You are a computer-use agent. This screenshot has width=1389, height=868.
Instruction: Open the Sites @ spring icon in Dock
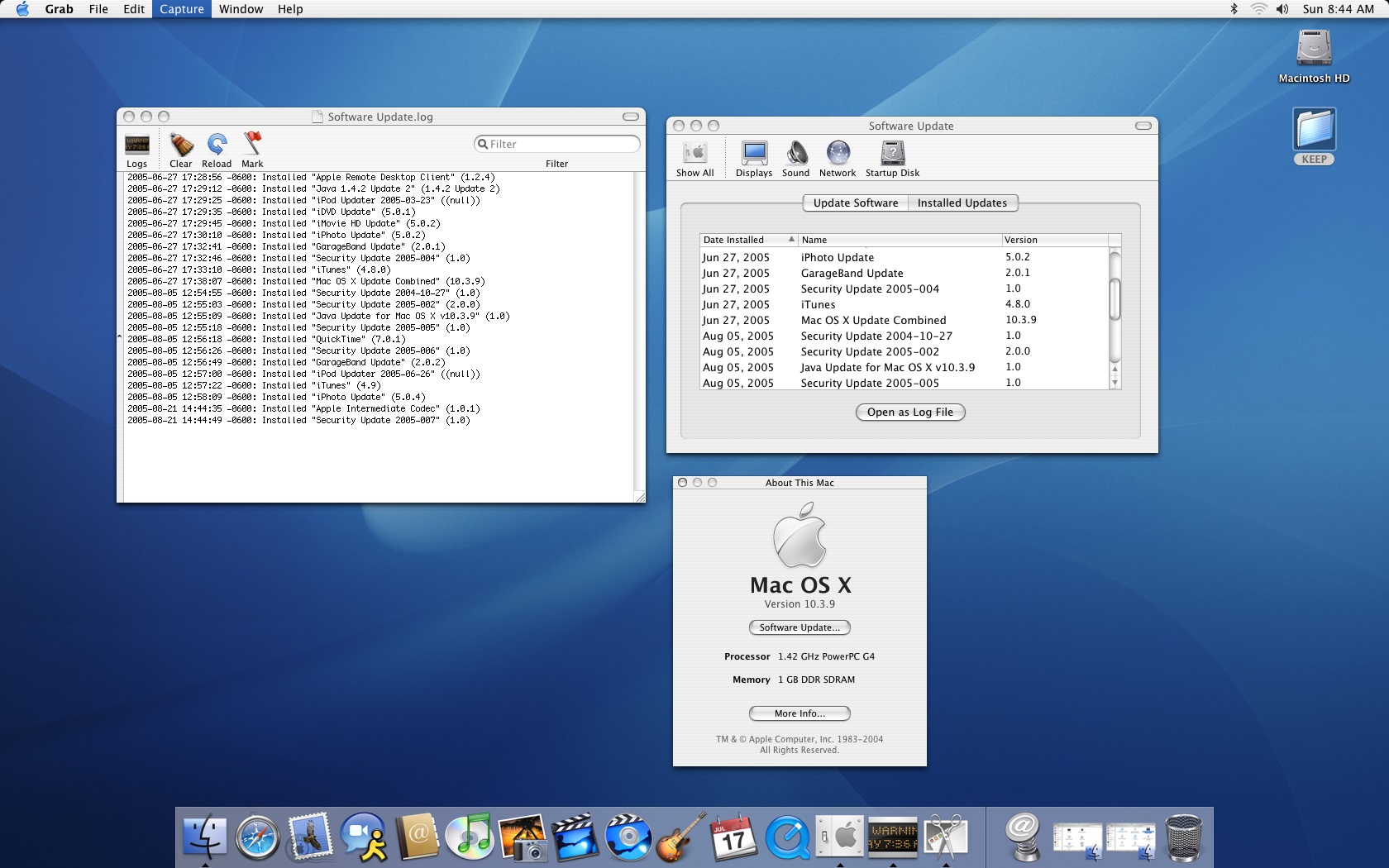pos(1024,837)
